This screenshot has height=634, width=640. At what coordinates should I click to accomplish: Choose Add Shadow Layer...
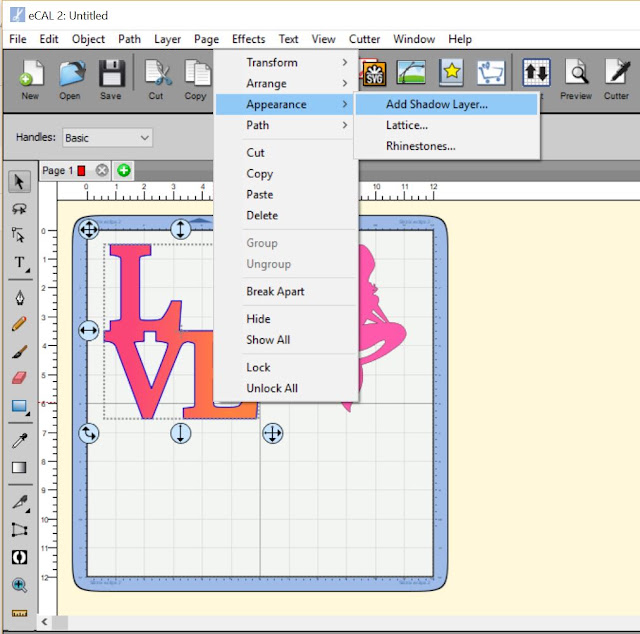447,104
